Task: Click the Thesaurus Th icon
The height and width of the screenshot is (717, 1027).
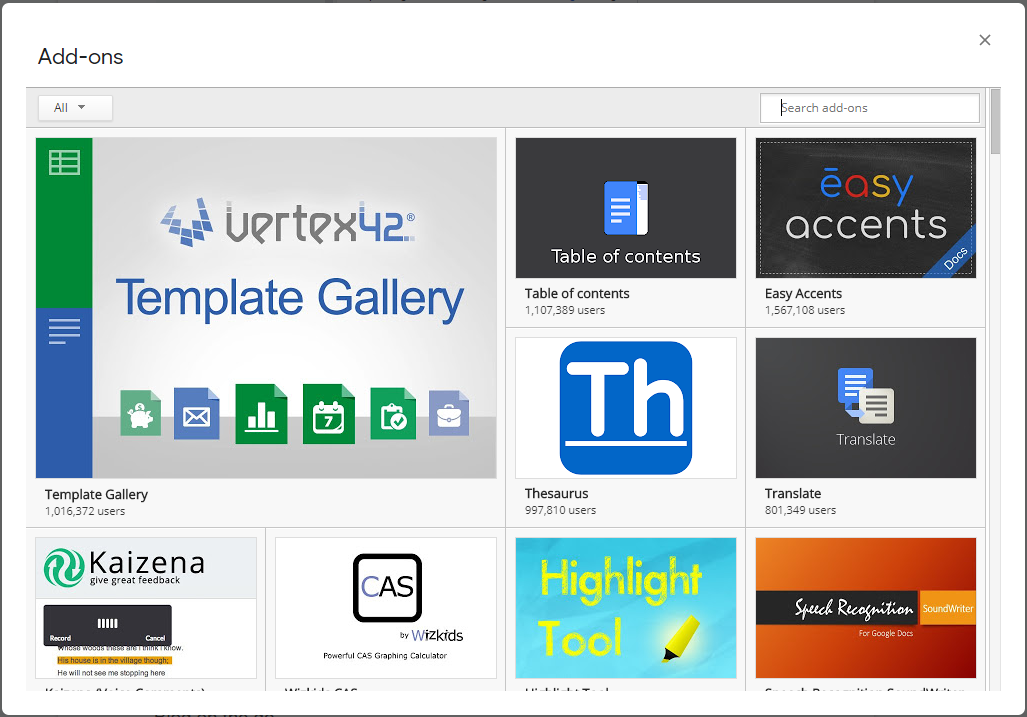Action: tap(626, 407)
